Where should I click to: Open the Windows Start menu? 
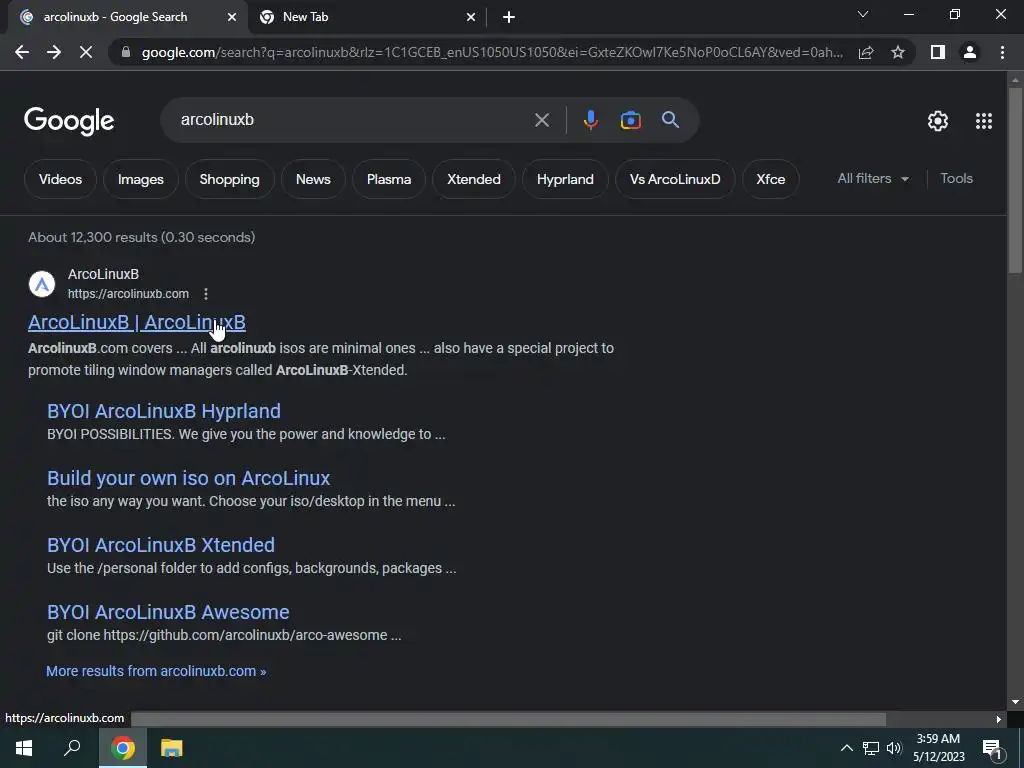(x=24, y=748)
